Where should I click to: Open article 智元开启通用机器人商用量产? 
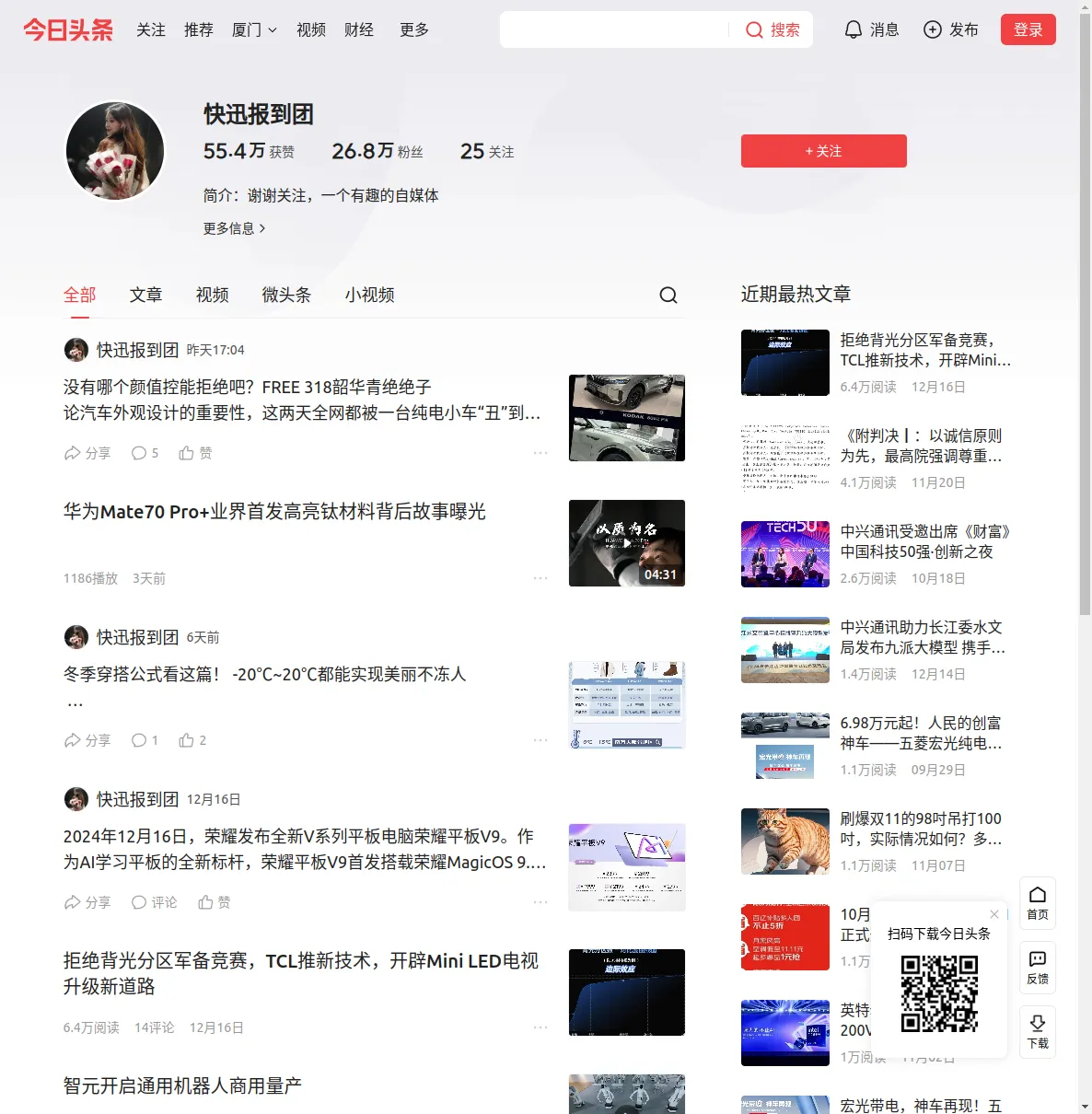182,1086
